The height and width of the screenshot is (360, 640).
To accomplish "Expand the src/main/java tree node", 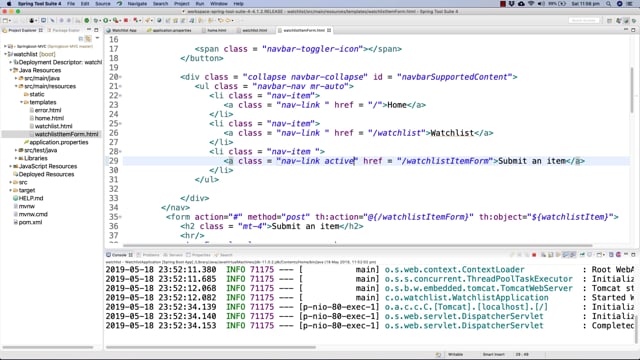I will [x=16, y=78].
